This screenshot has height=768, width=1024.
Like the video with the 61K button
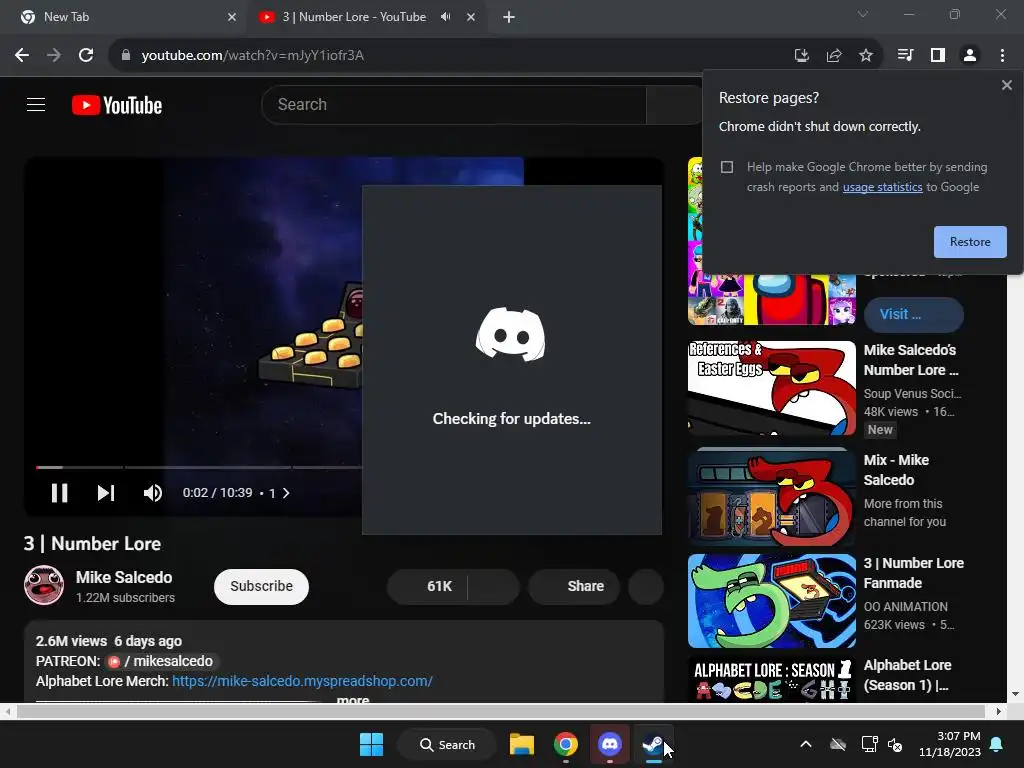coord(427,586)
